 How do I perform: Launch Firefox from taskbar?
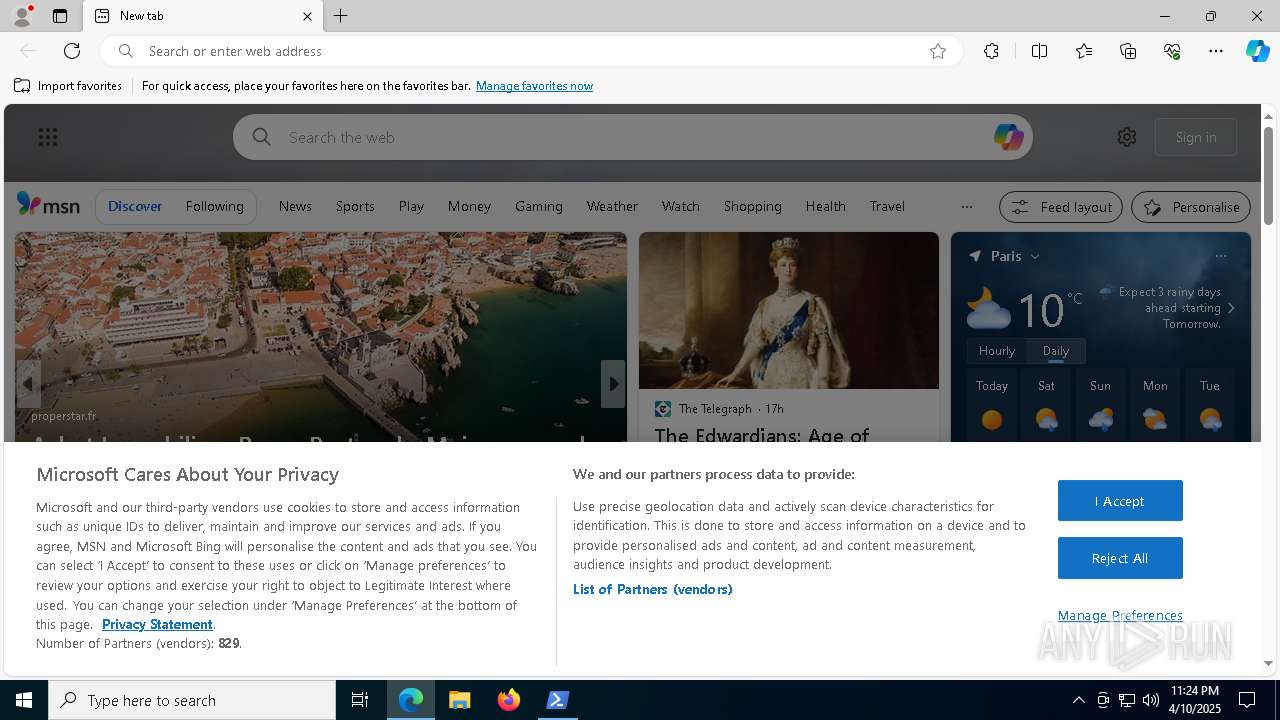[509, 700]
